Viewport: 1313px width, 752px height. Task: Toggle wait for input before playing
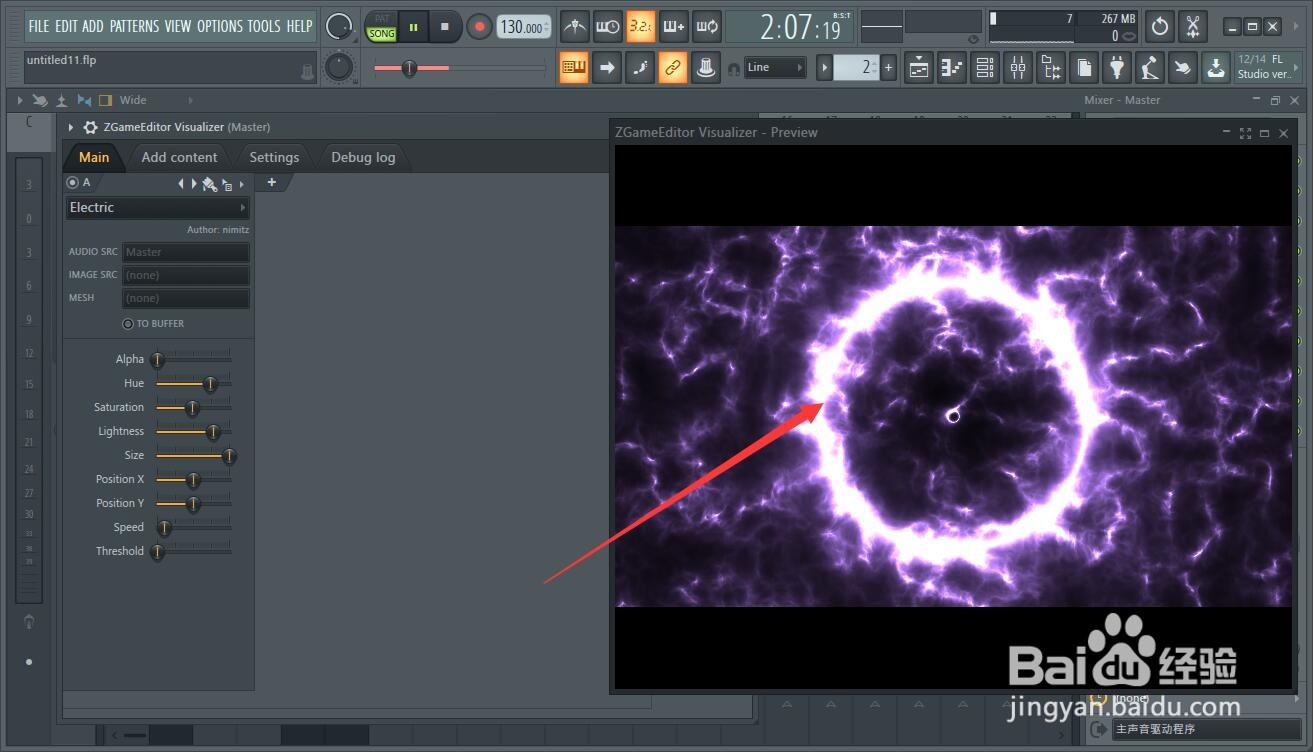point(607,27)
